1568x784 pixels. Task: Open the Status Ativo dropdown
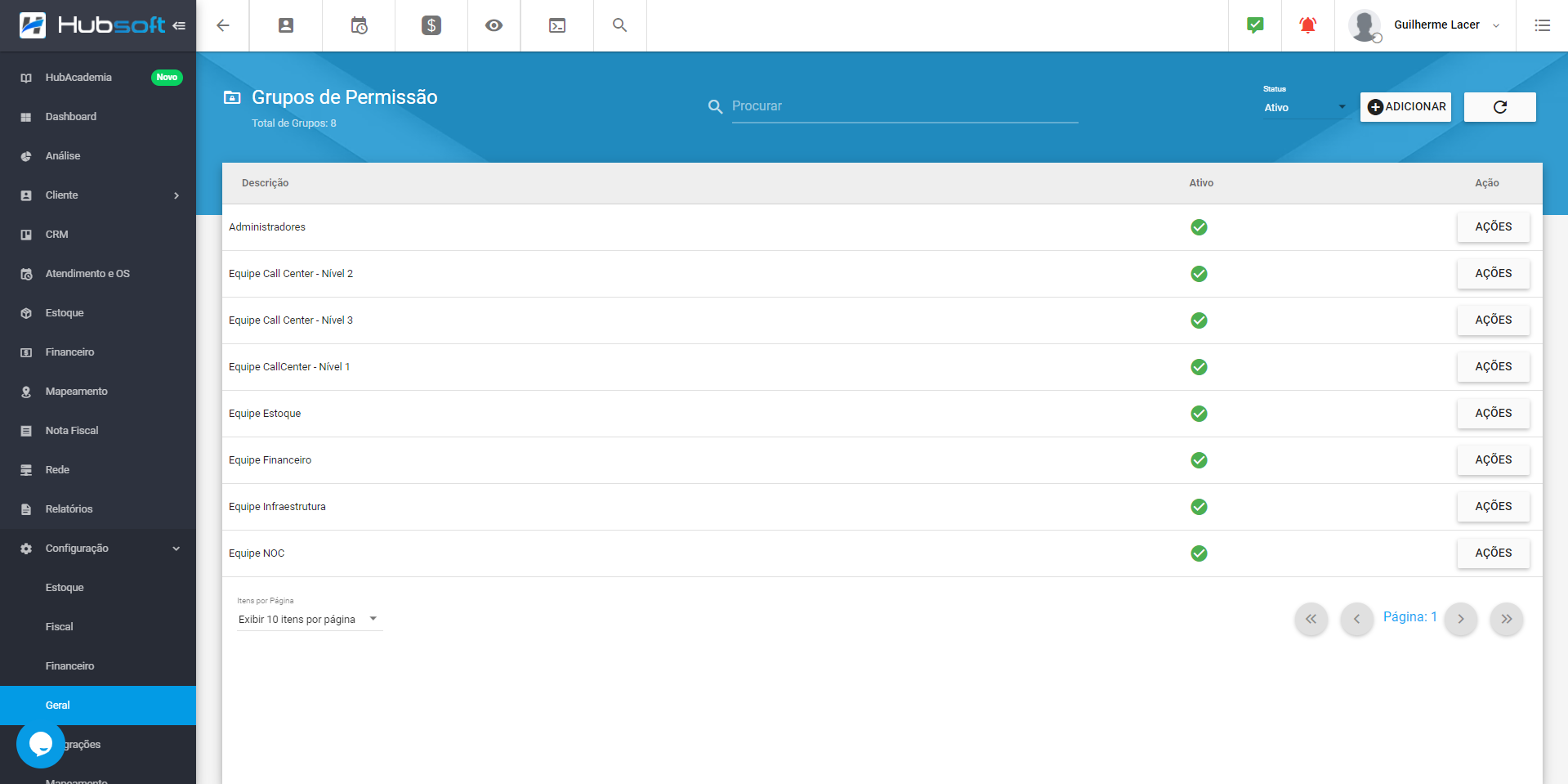coord(1305,108)
